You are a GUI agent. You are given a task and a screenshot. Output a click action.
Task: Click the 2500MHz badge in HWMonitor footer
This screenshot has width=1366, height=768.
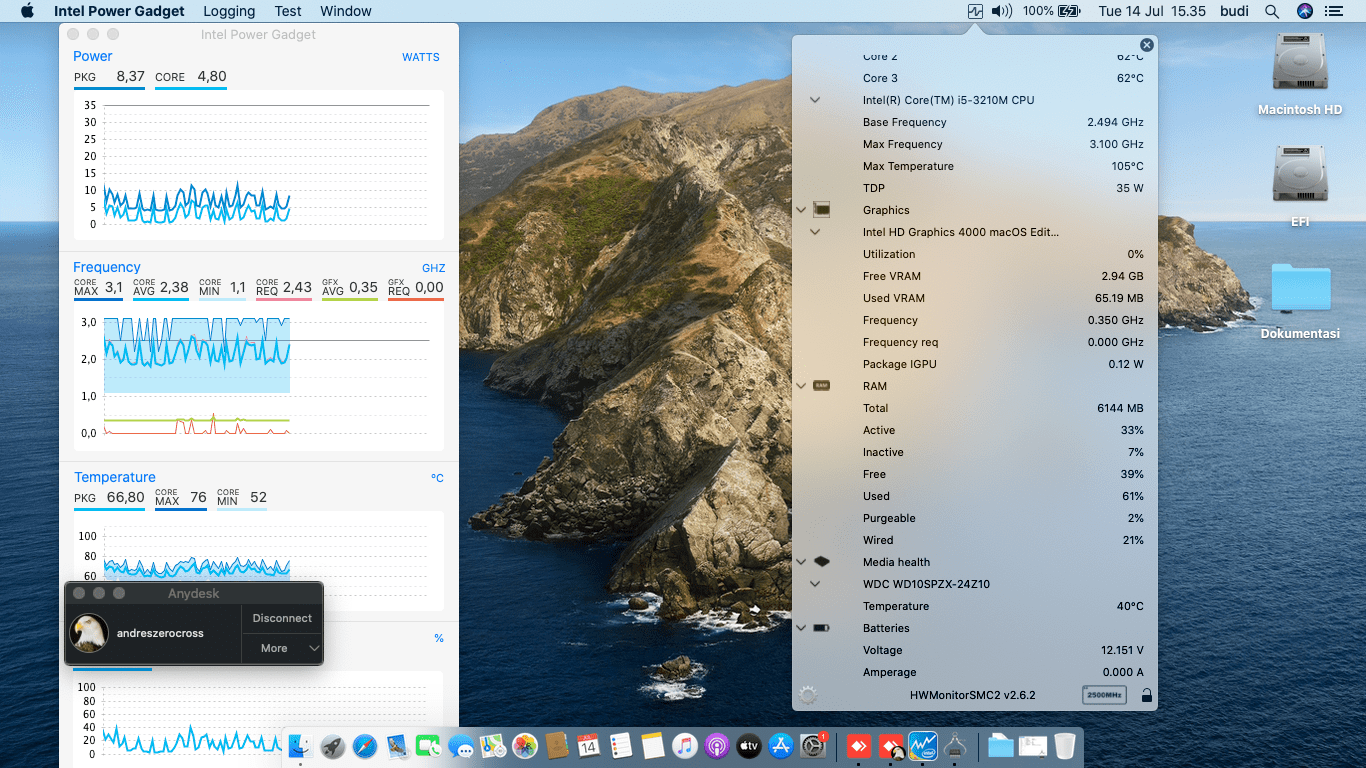pyautogui.click(x=1103, y=695)
